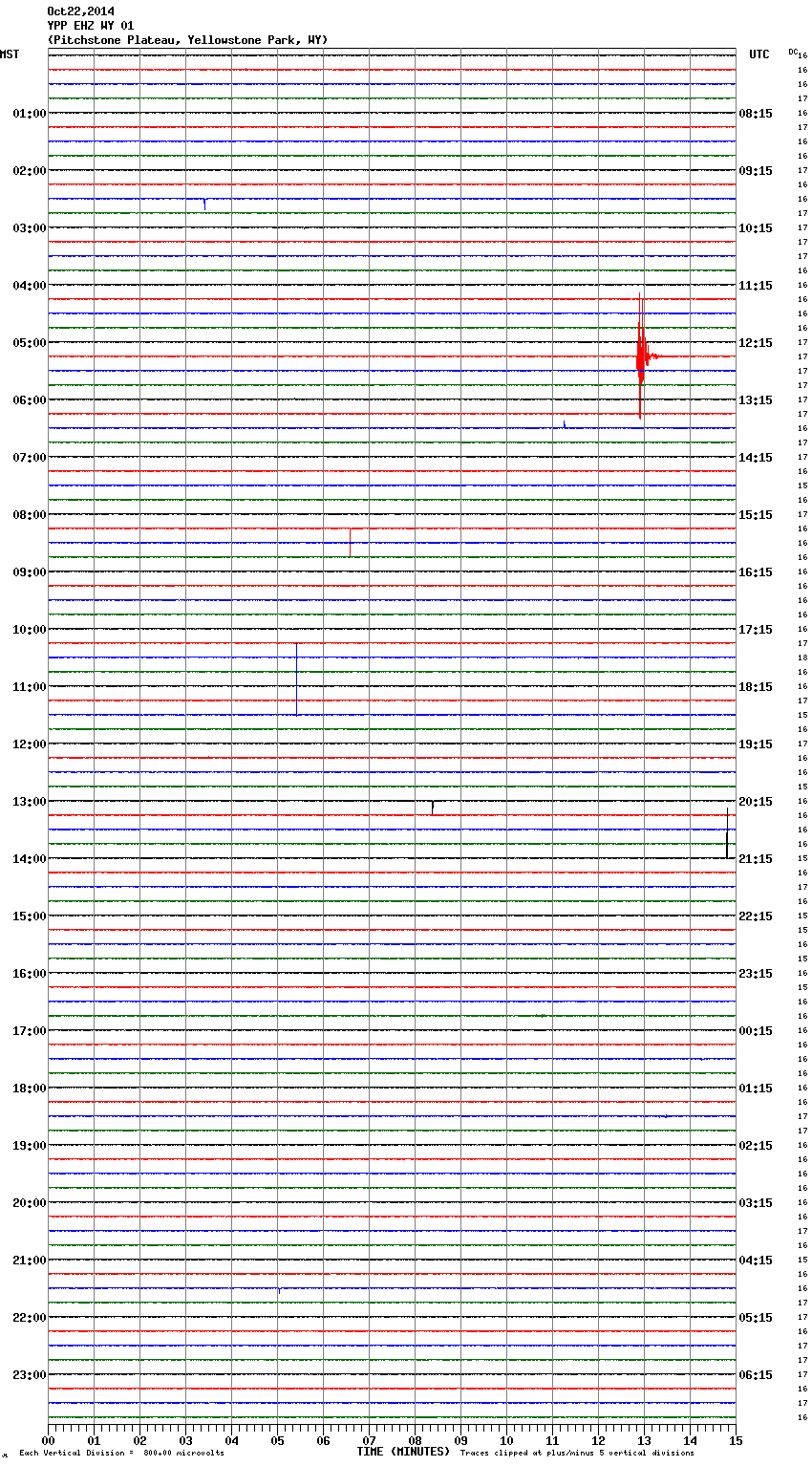
Task: Click the black spike on the 13:00 MST trace
Action: (x=433, y=808)
